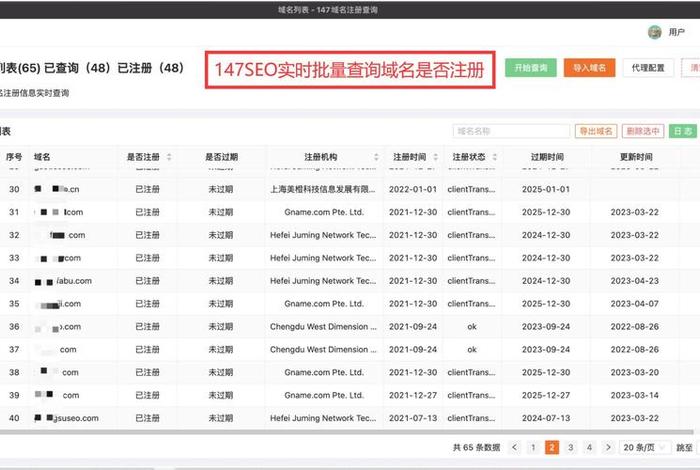Go to previous page arrow

514,447
